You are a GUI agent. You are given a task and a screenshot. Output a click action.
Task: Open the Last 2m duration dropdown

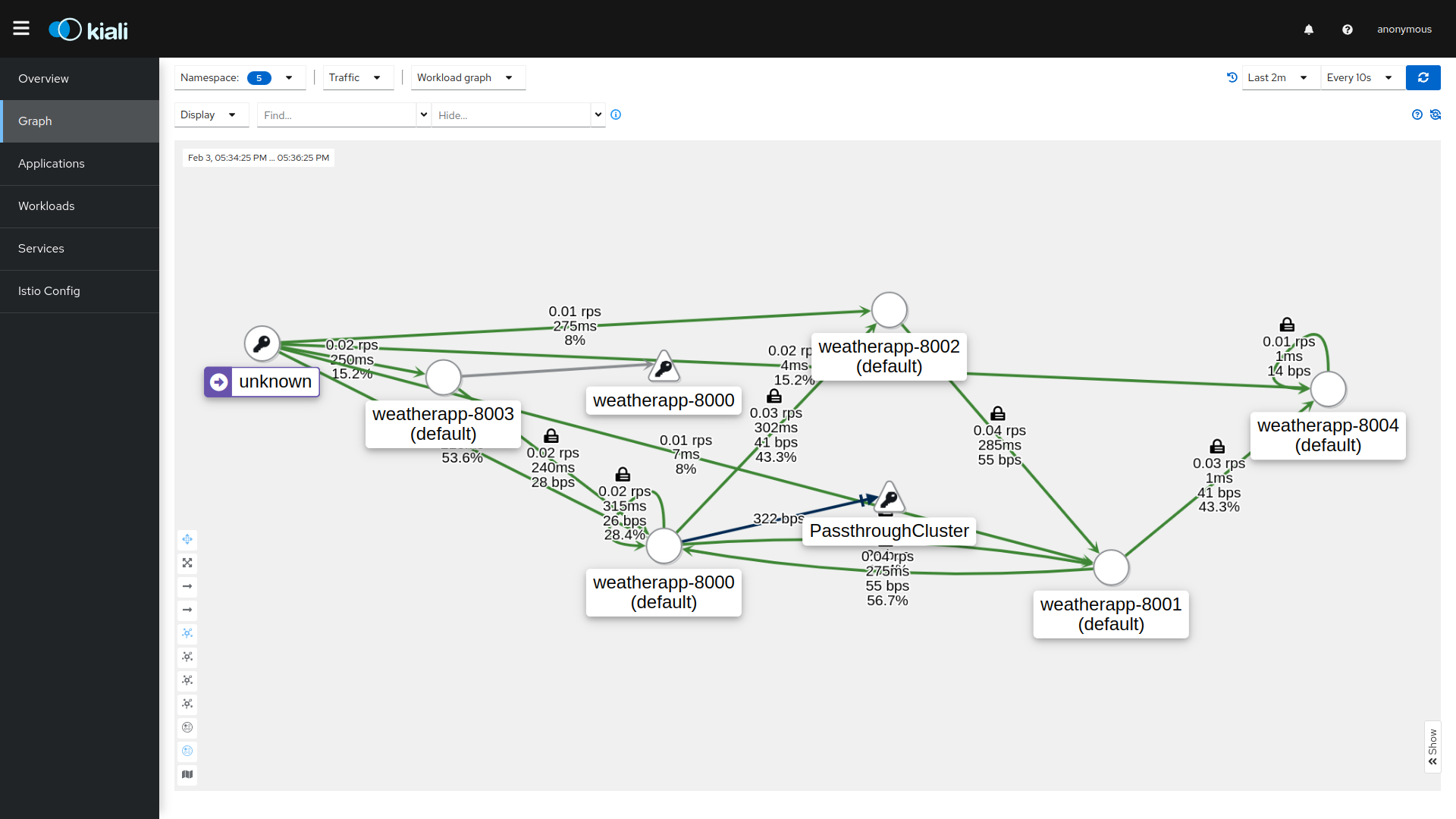click(1281, 77)
